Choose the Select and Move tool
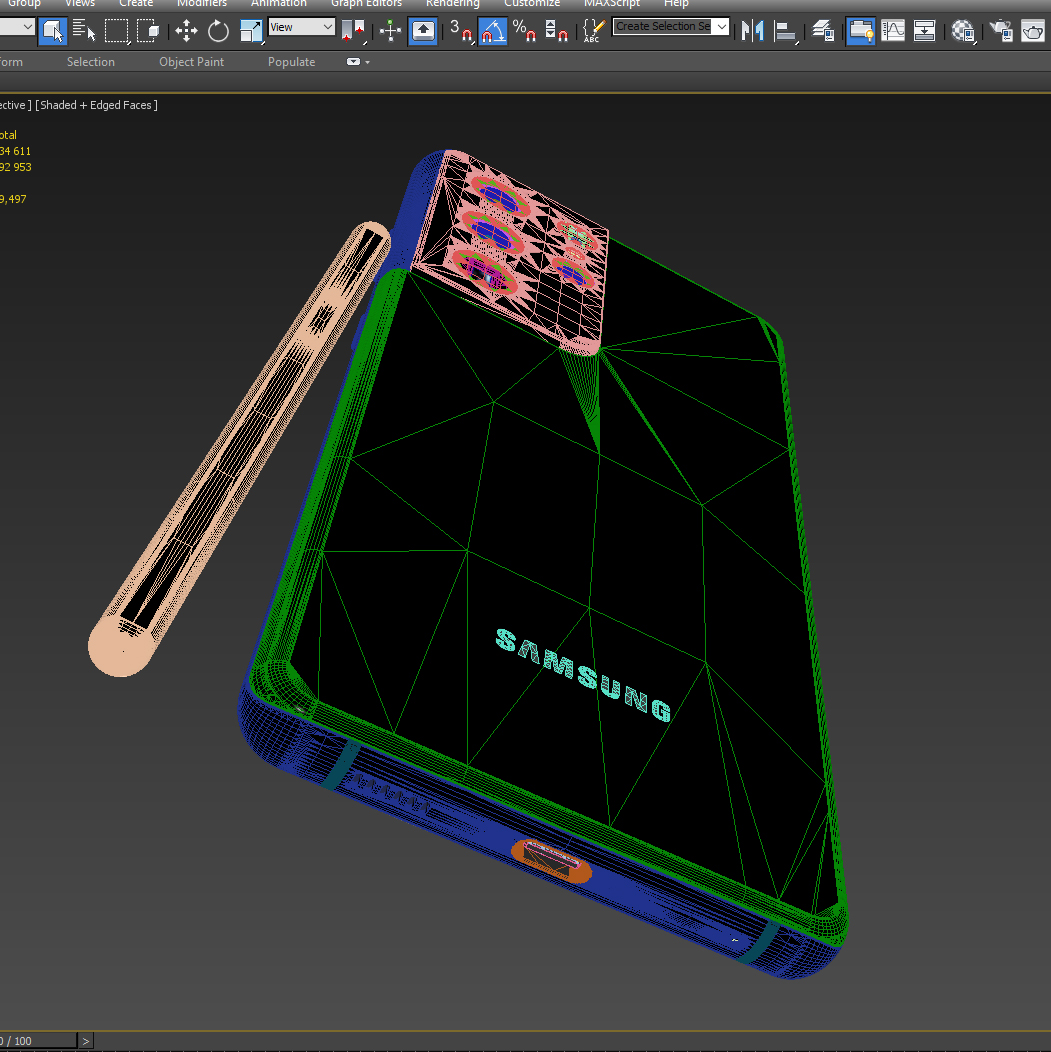The image size is (1051, 1052). 186,31
